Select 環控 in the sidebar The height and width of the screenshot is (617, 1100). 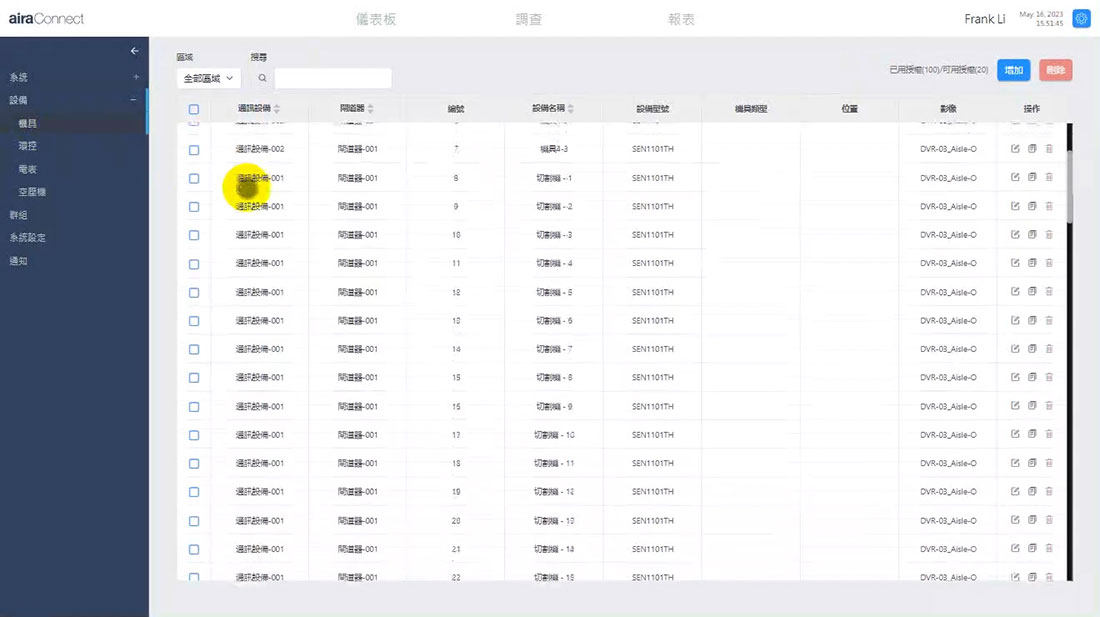point(27,146)
